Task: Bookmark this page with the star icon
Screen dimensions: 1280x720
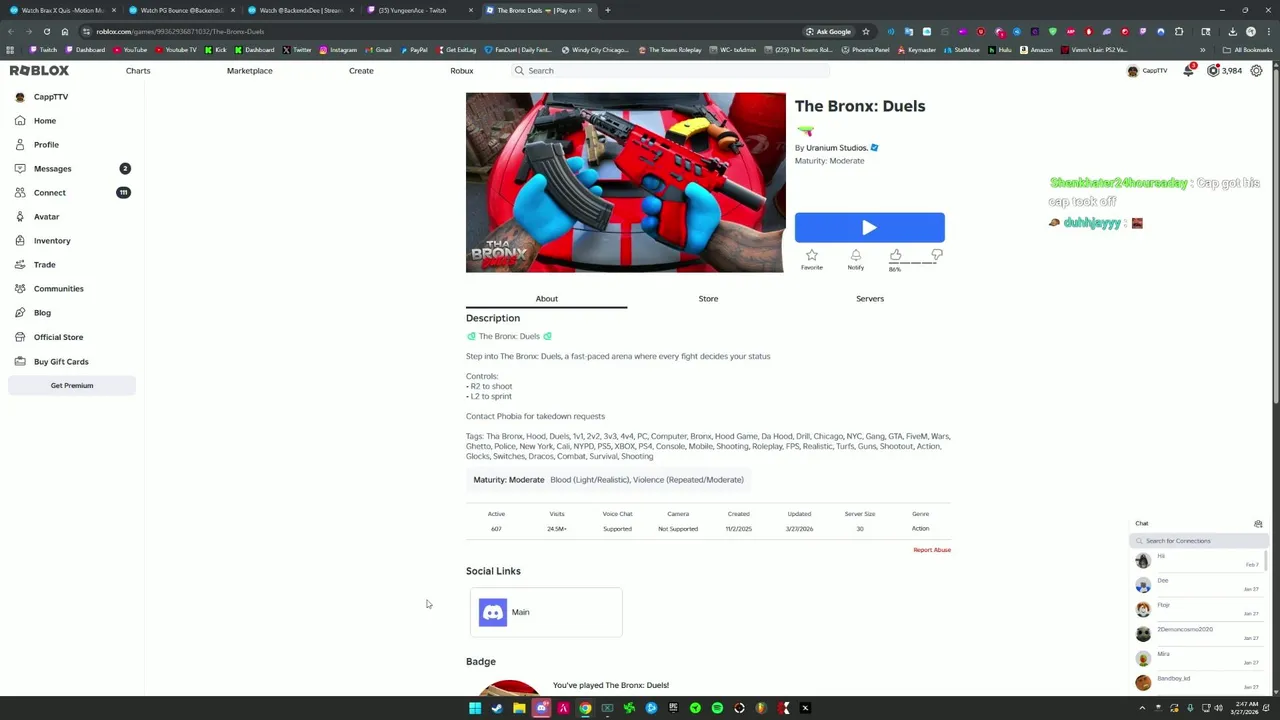Action: (866, 32)
